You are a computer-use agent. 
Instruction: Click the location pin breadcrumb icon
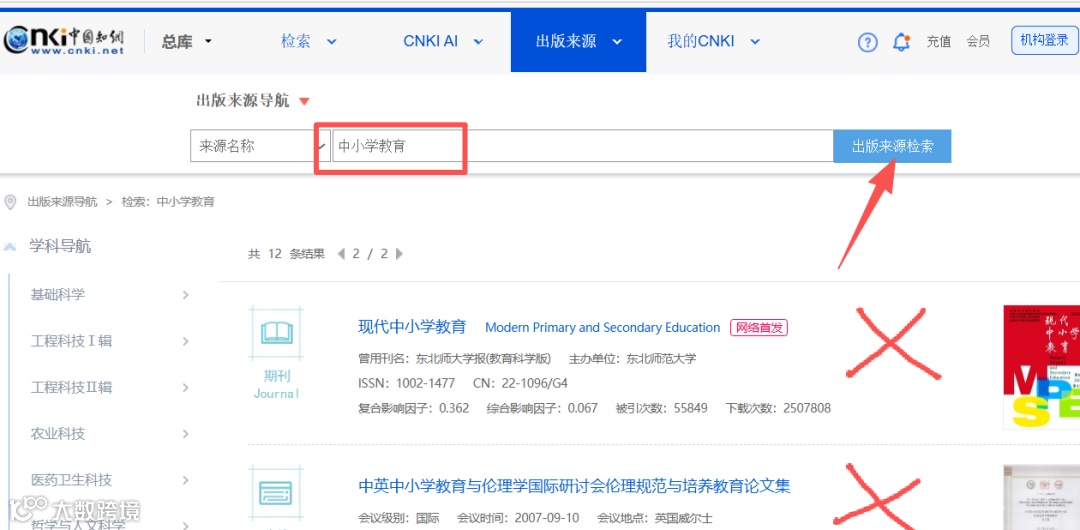[10, 202]
